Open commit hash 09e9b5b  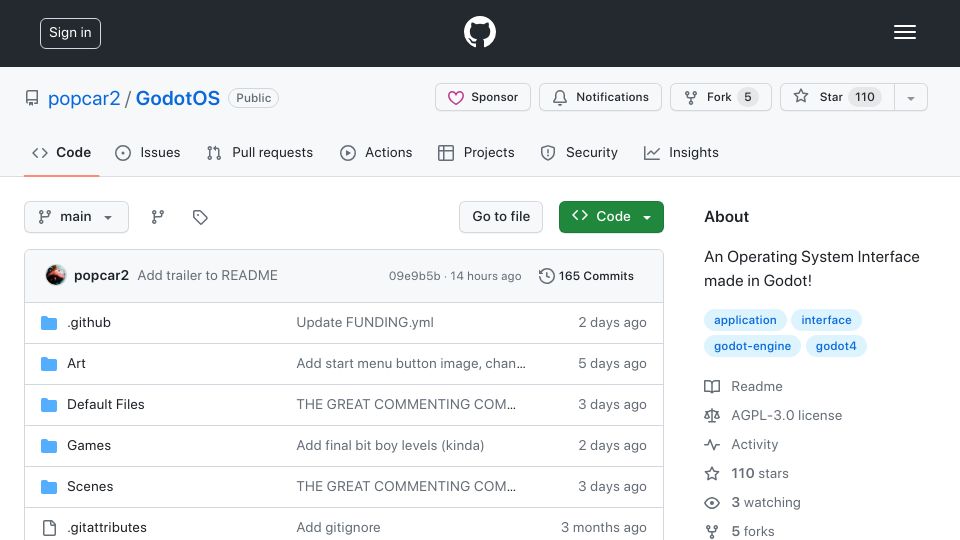pyautogui.click(x=414, y=276)
